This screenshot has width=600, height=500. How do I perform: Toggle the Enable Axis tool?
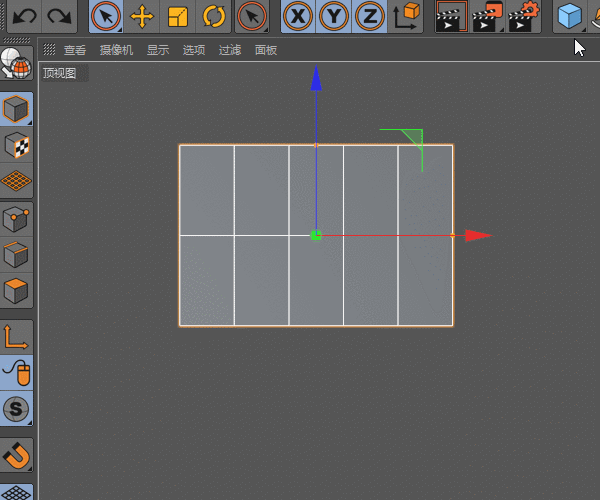[x=16, y=337]
